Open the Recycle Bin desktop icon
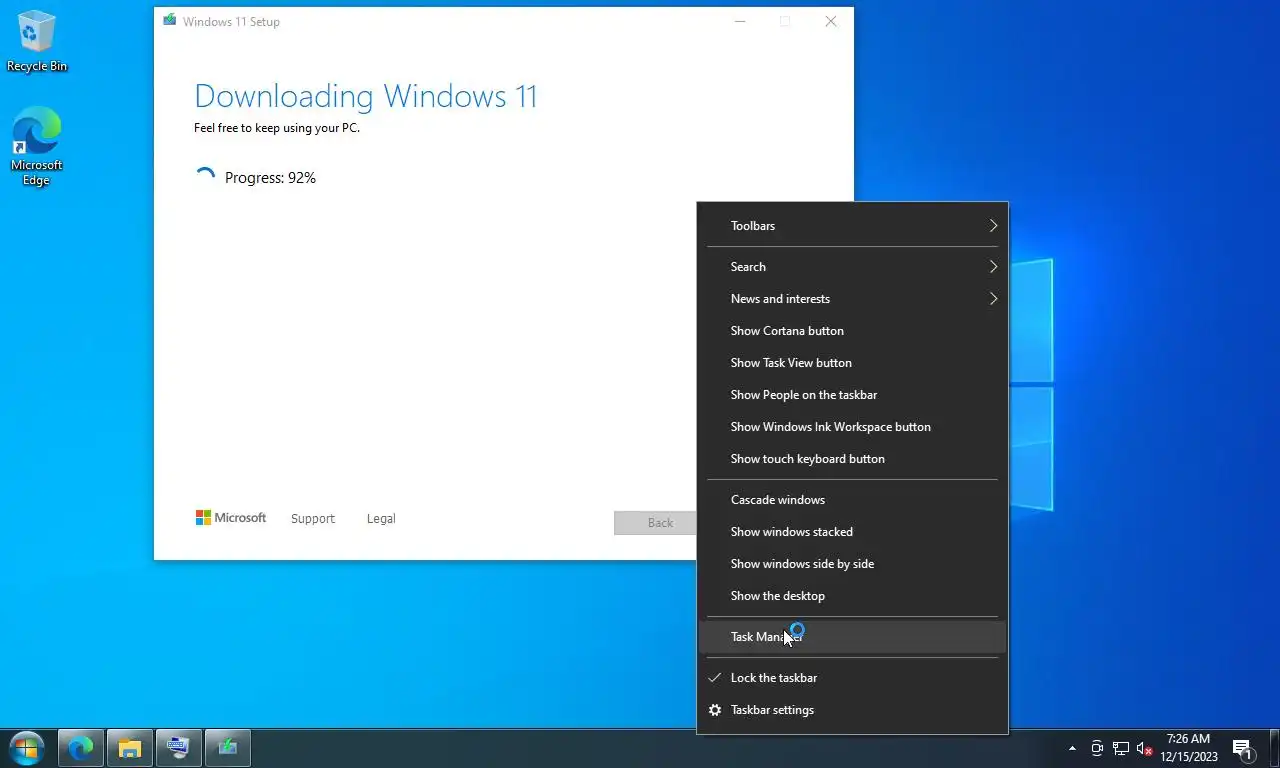This screenshot has height=768, width=1280. coord(37,42)
